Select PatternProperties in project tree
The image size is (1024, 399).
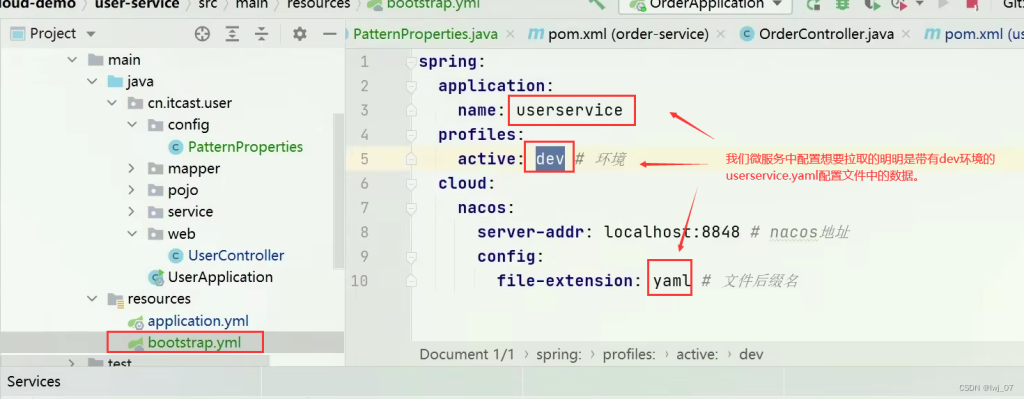tap(246, 147)
